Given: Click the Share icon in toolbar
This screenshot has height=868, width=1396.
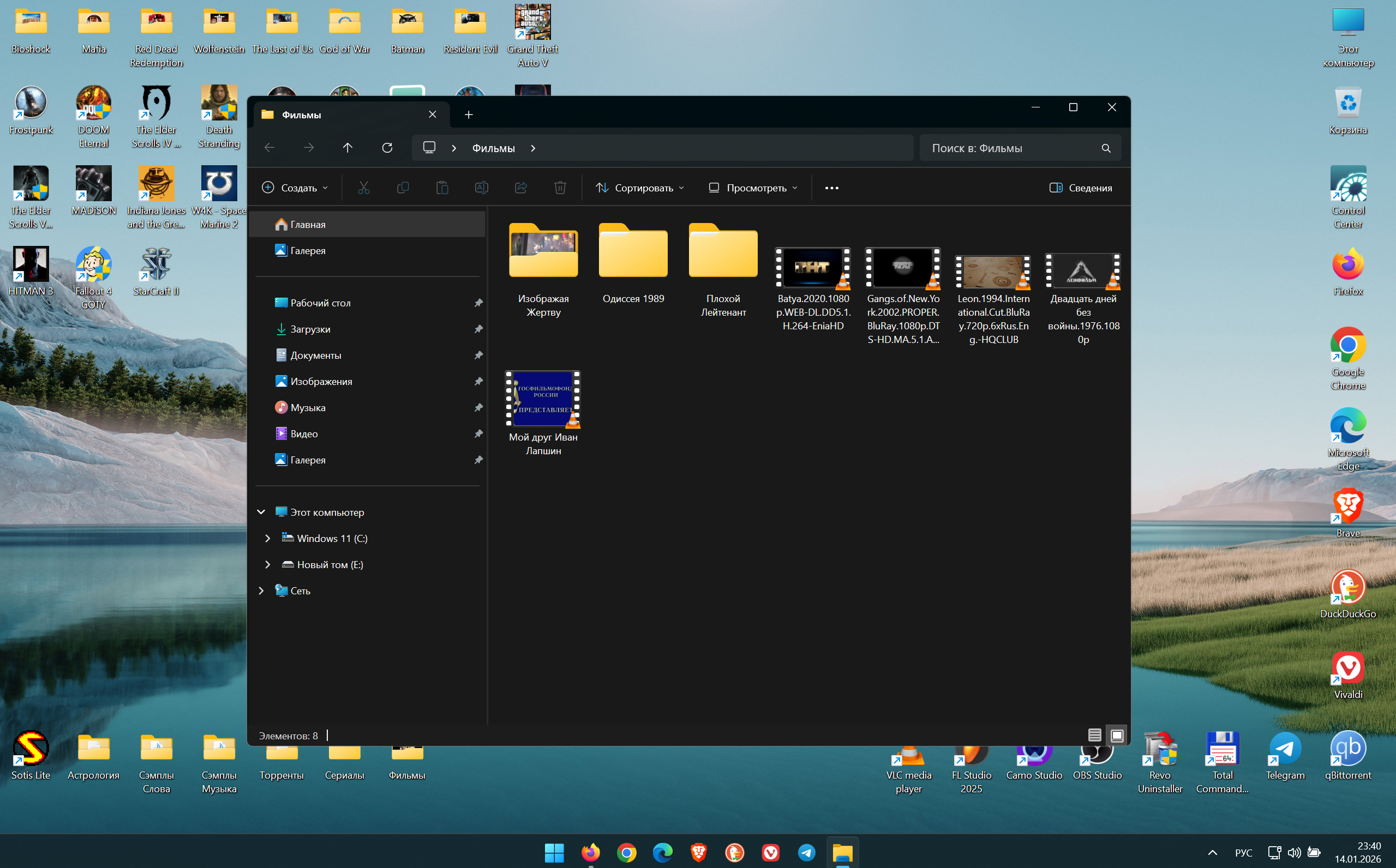Looking at the screenshot, I should (x=521, y=188).
